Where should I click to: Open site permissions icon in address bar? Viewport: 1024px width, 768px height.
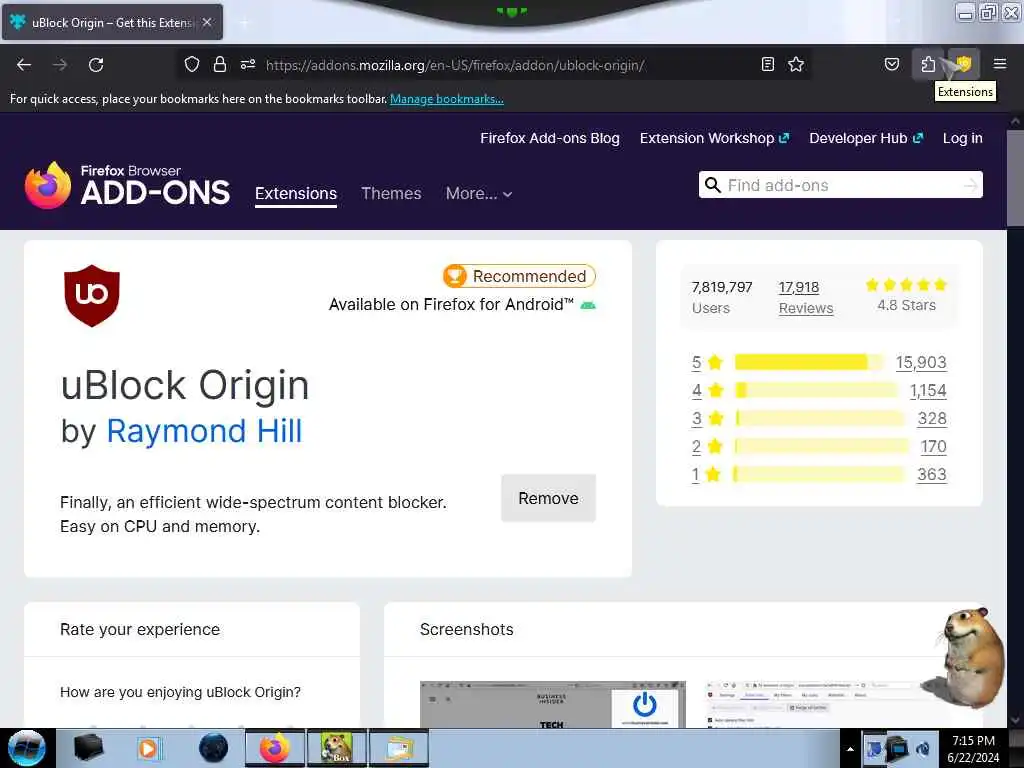coord(248,65)
